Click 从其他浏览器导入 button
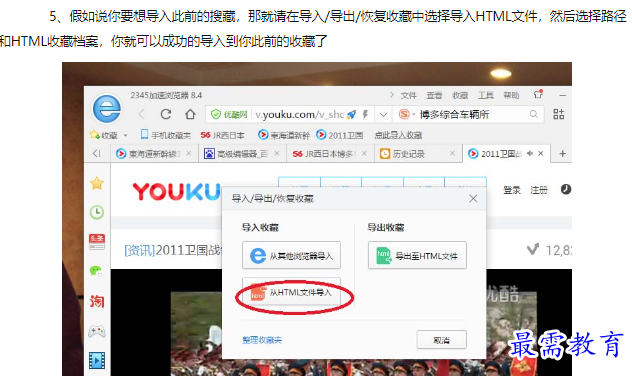 [x=291, y=256]
